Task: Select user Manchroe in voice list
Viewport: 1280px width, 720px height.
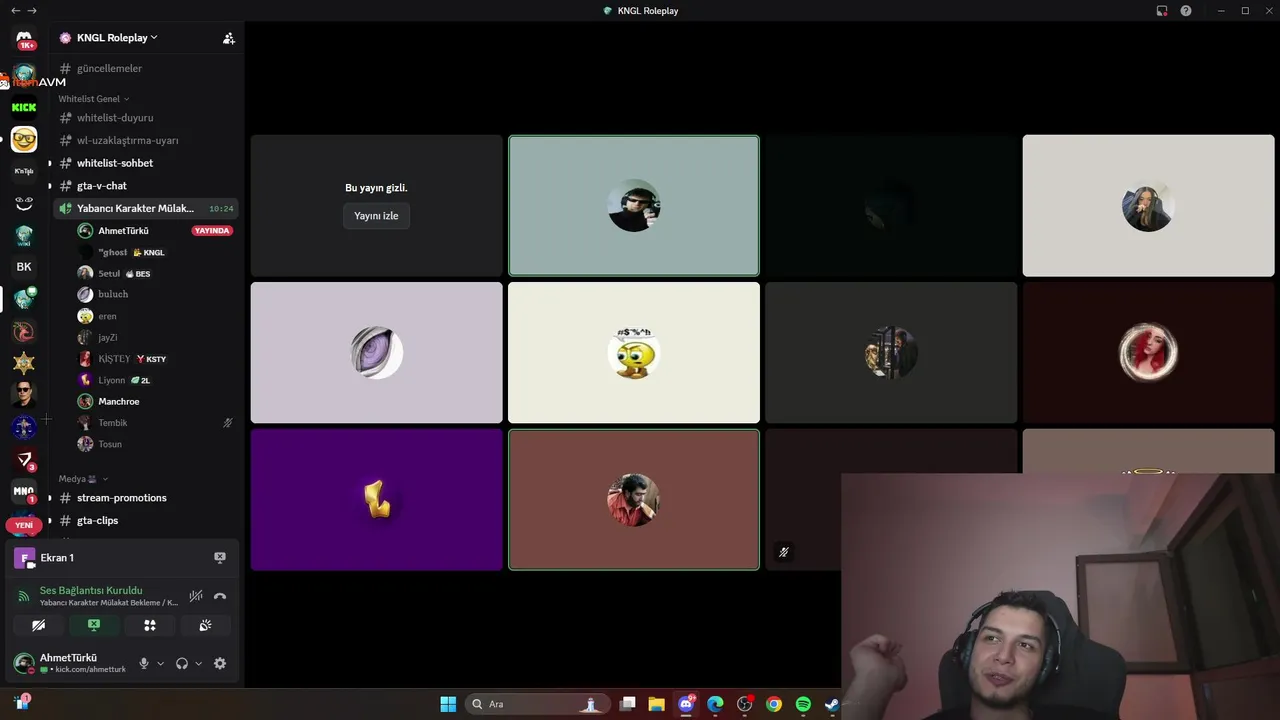Action: tap(155, 401)
